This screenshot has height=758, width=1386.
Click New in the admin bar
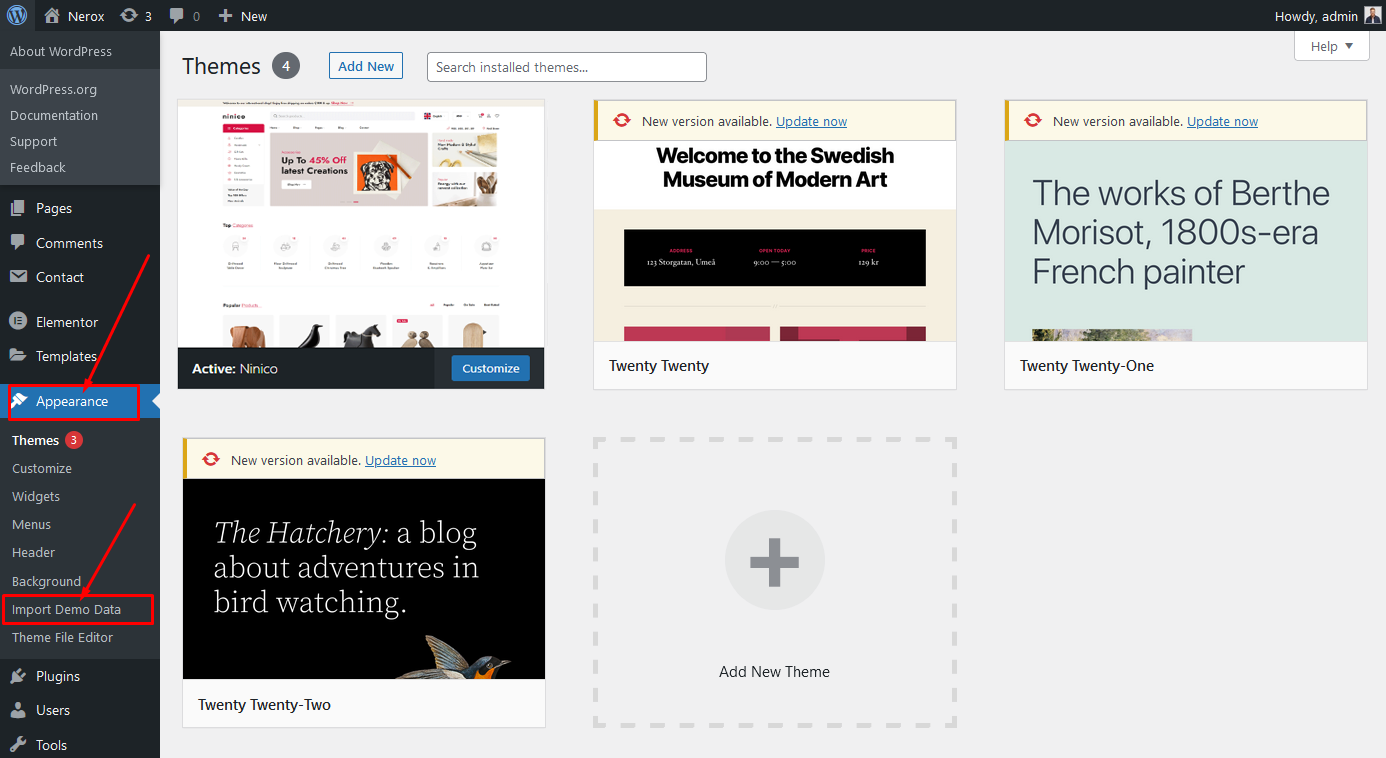(254, 16)
